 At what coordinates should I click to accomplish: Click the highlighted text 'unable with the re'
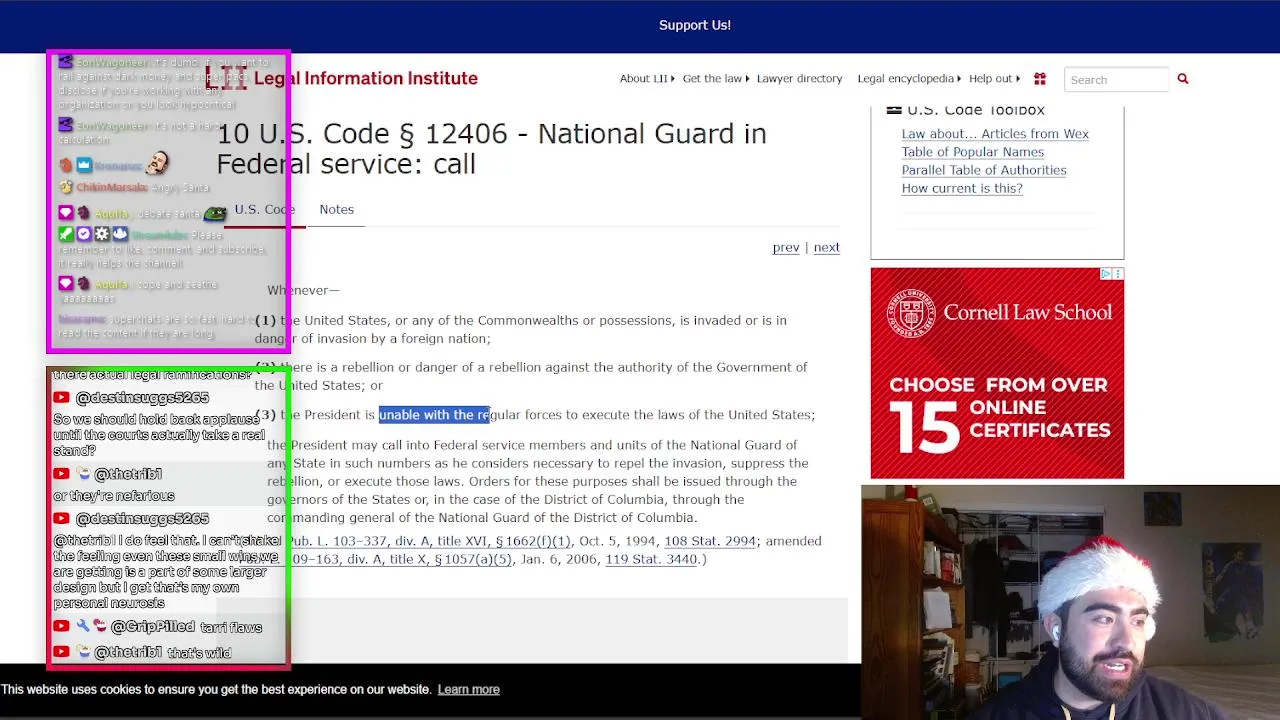[x=434, y=415]
